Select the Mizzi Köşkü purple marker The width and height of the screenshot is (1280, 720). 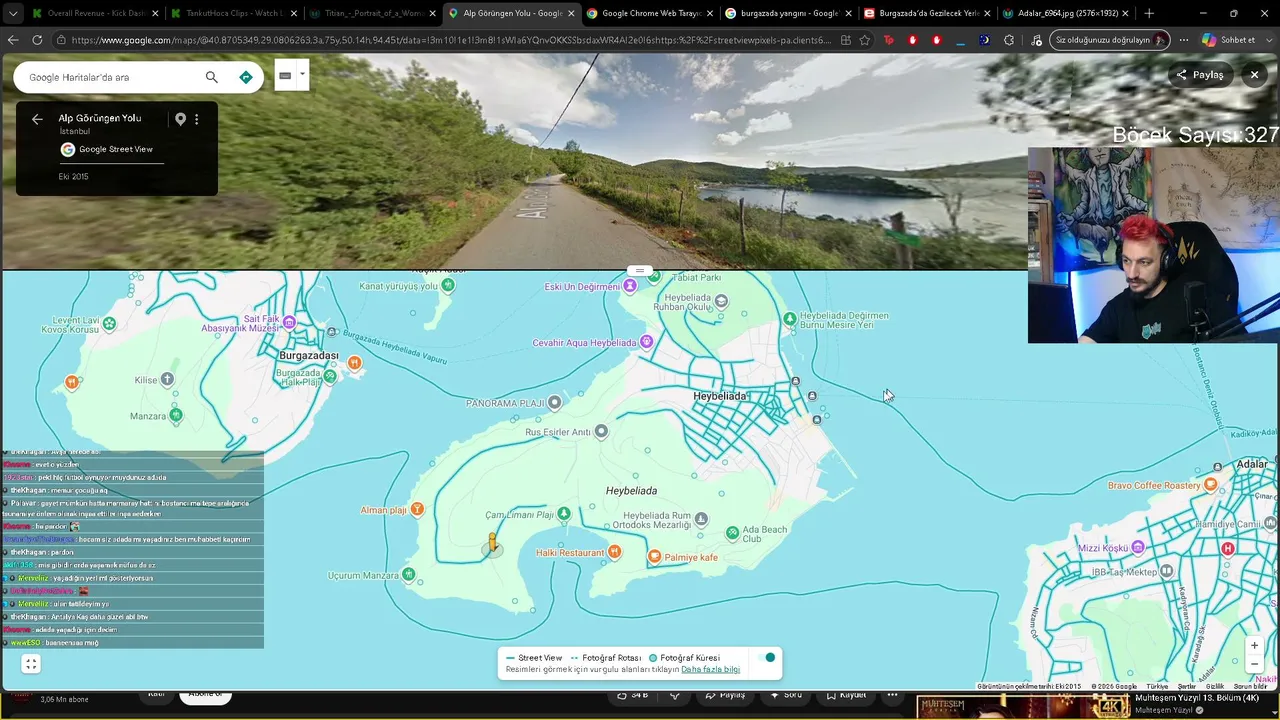tap(1137, 548)
